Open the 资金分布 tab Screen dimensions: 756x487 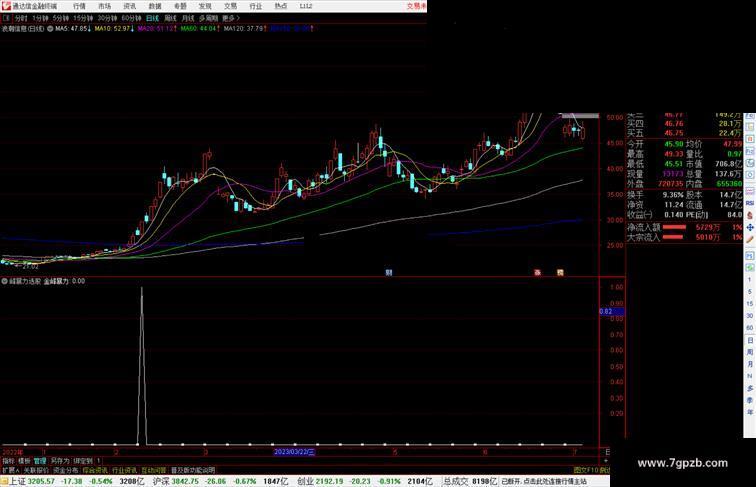(x=66, y=470)
